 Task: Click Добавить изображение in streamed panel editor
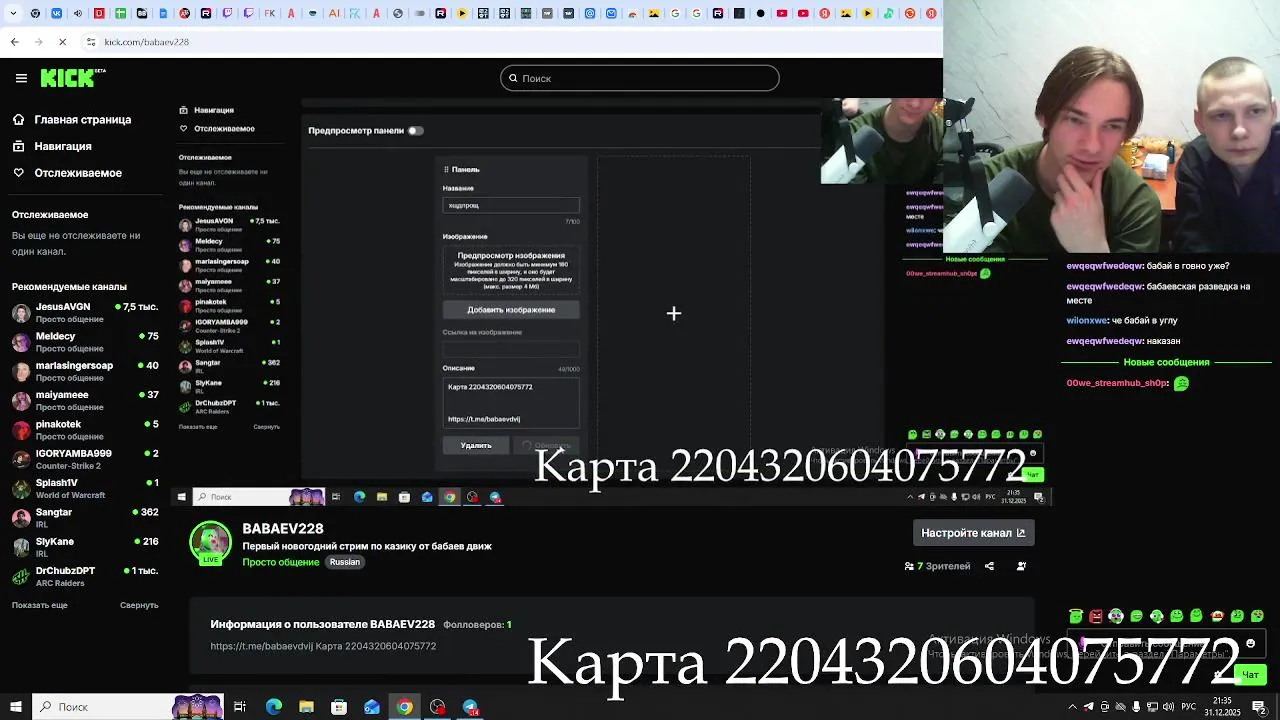511,310
